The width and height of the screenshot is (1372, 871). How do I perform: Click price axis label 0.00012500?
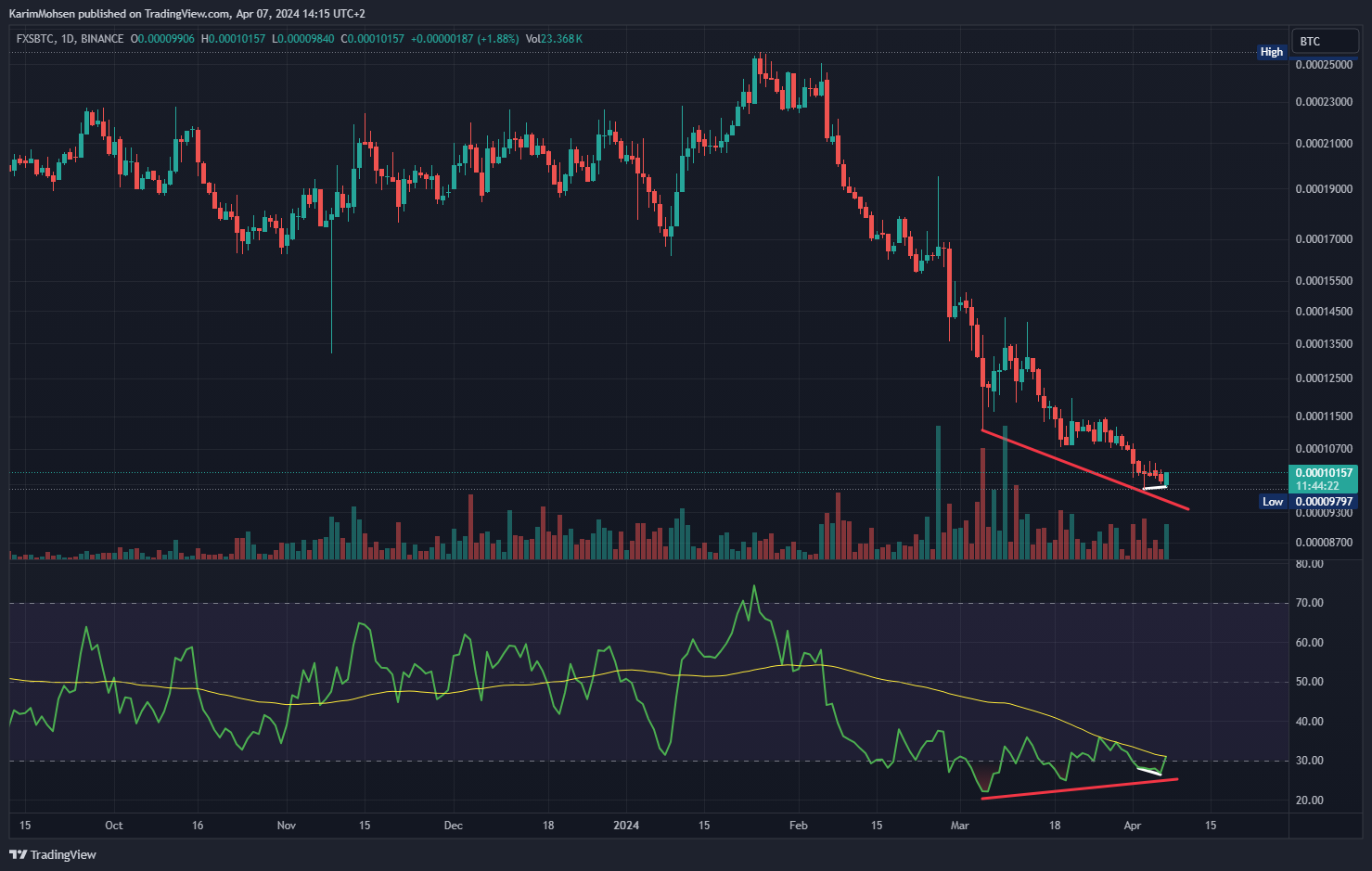1324,378
